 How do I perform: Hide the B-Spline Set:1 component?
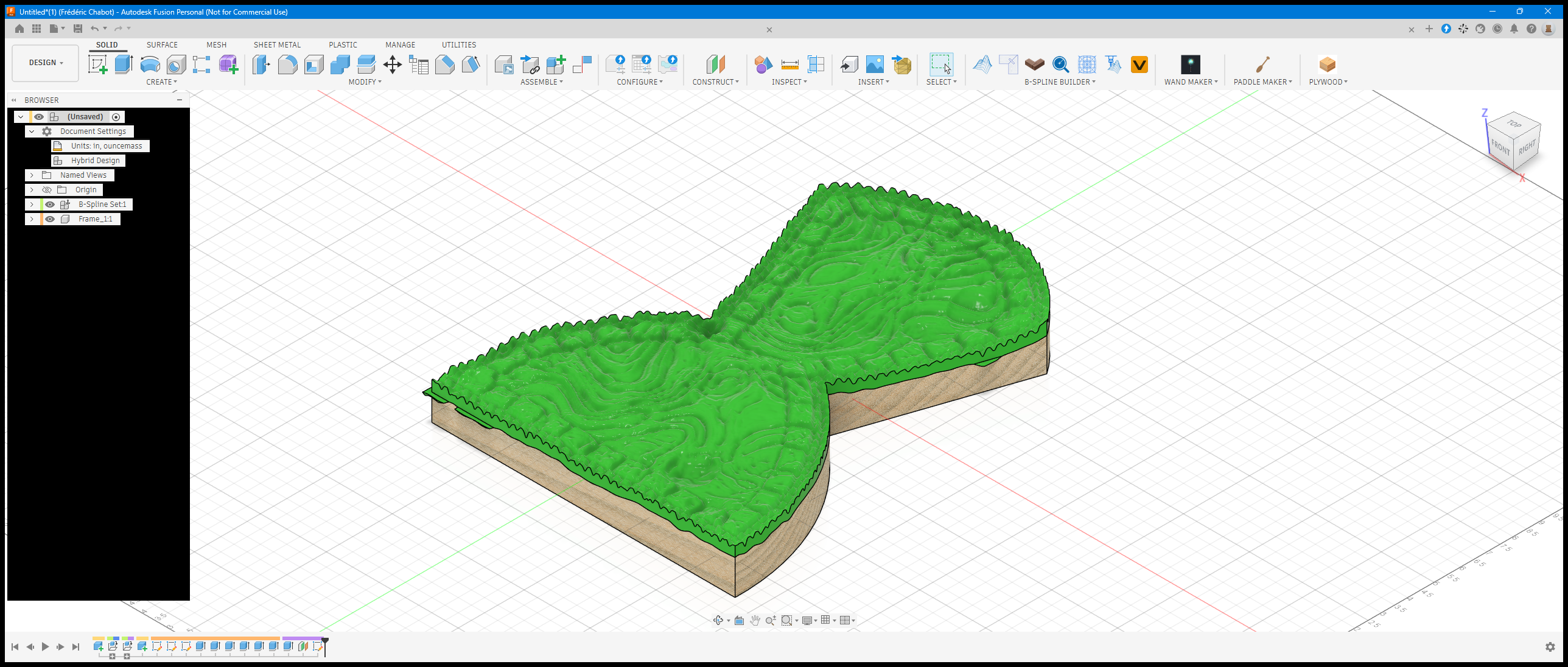coord(50,204)
